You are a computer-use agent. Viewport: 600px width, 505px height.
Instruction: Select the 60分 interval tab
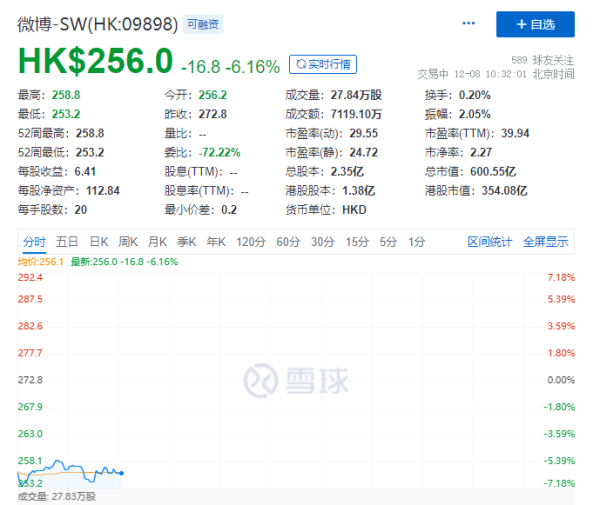(x=288, y=242)
